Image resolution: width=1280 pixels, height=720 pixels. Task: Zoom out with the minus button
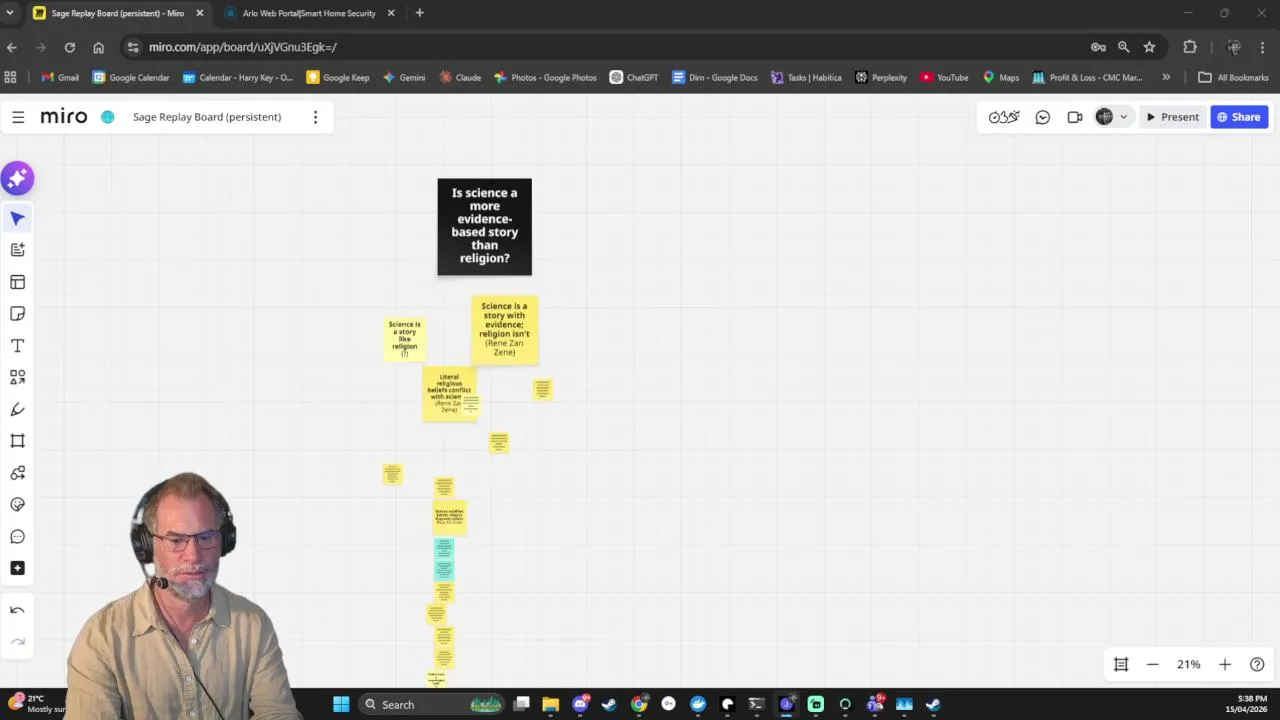(x=1152, y=664)
